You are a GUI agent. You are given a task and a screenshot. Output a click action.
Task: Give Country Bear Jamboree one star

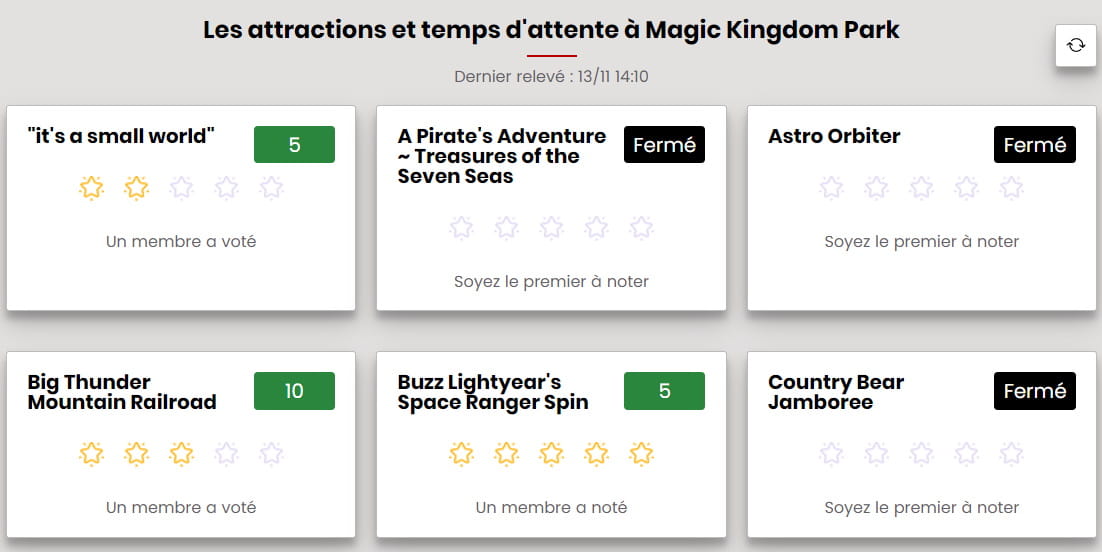click(831, 454)
